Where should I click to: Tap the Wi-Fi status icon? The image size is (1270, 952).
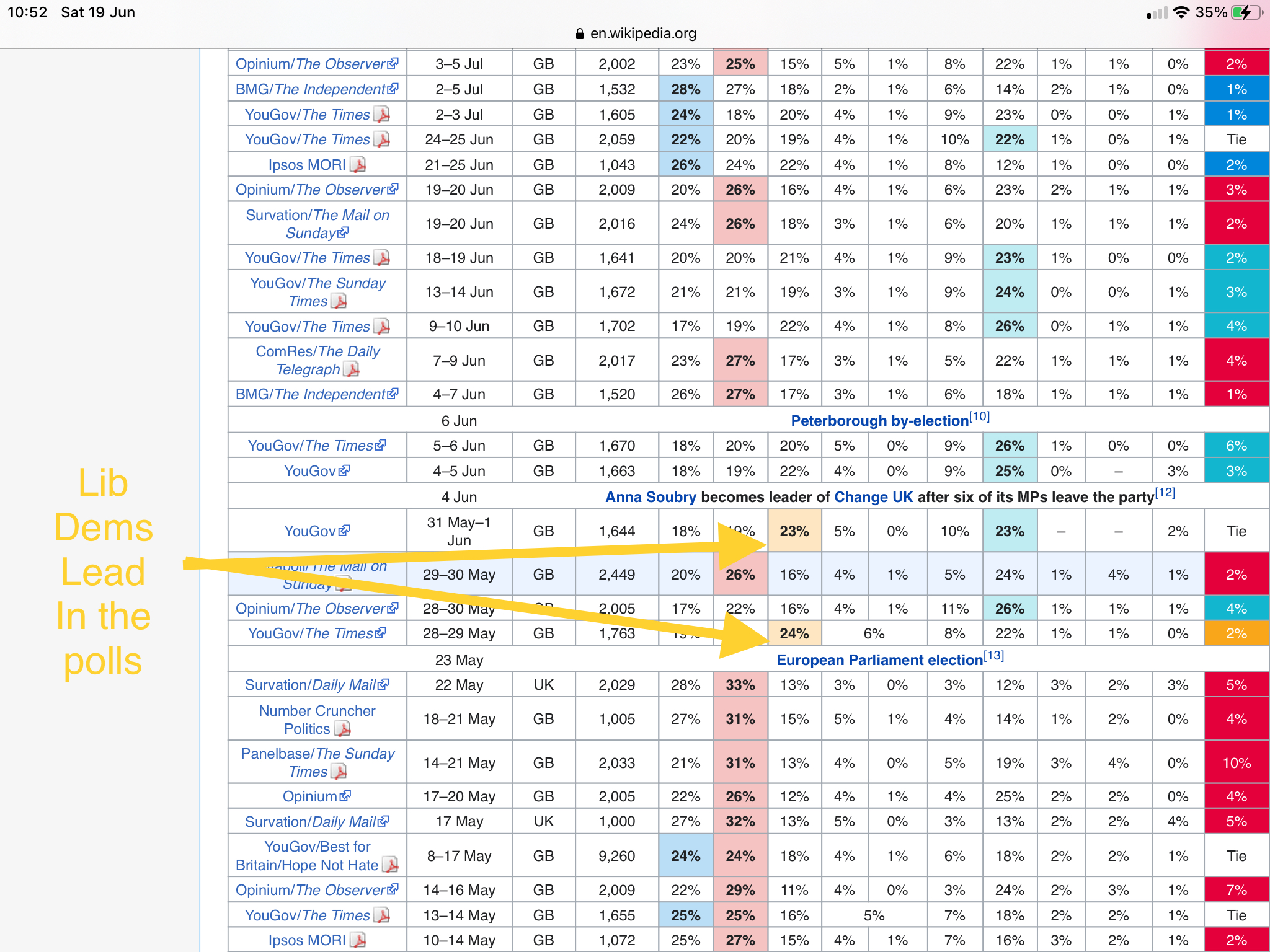click(1181, 12)
